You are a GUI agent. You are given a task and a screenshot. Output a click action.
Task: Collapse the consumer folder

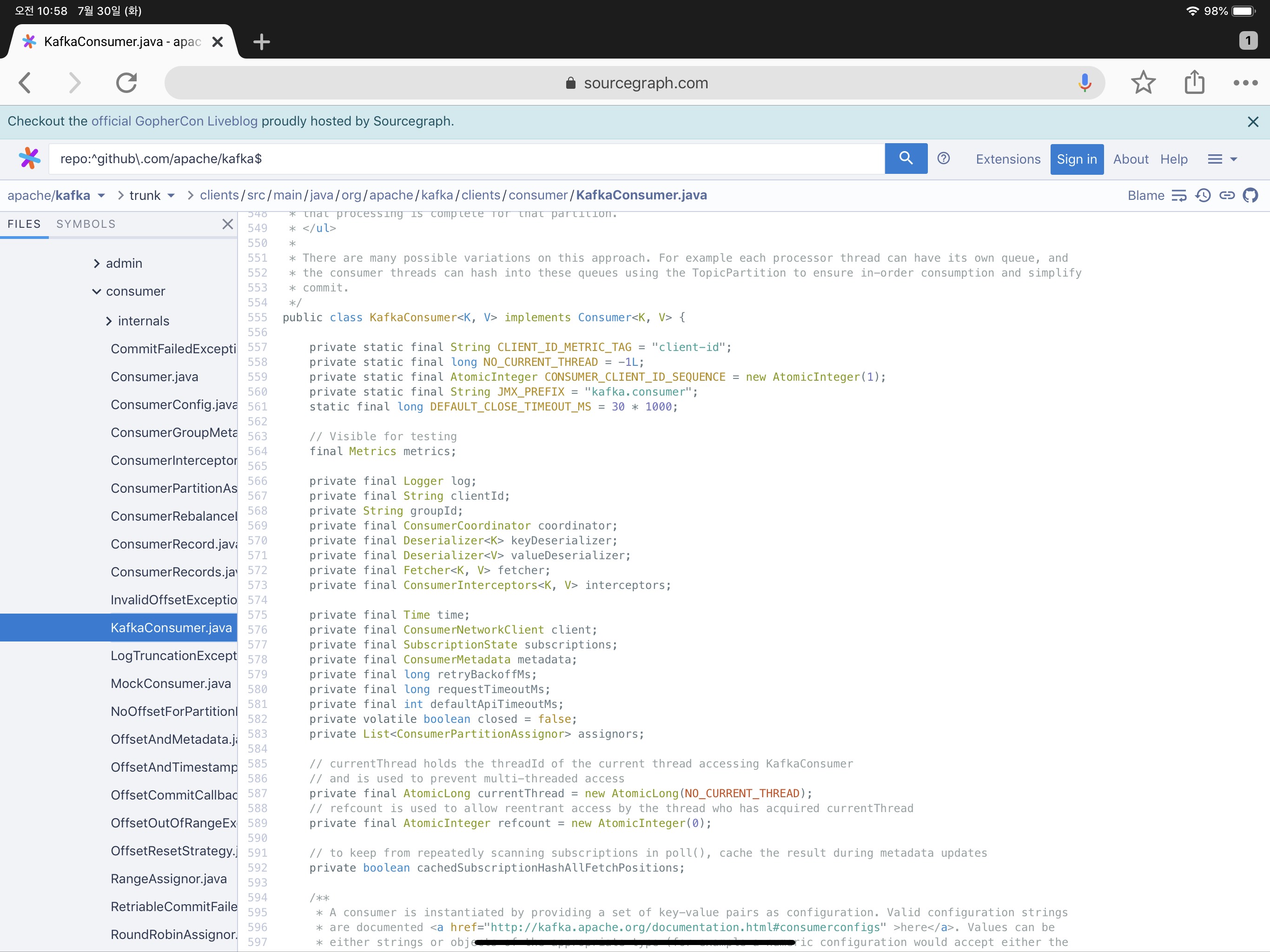coord(96,291)
